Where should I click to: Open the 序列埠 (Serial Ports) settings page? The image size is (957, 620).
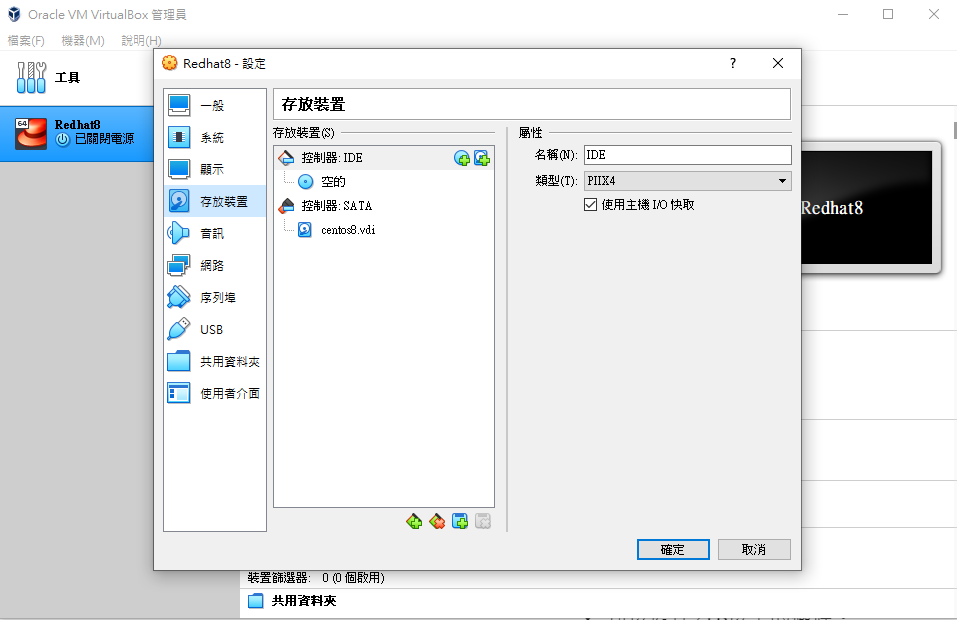point(215,297)
